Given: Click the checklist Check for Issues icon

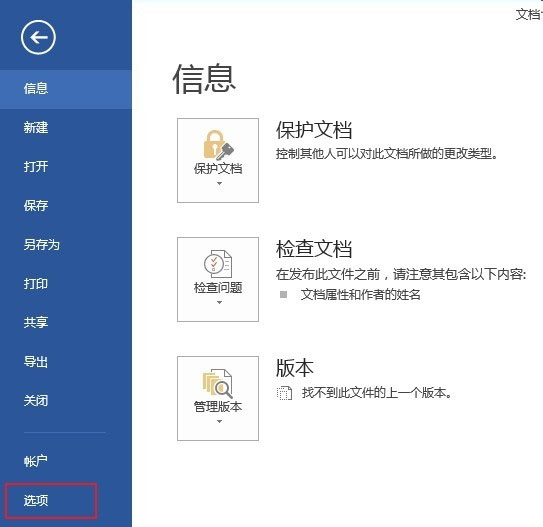Looking at the screenshot, I should 218,264.
